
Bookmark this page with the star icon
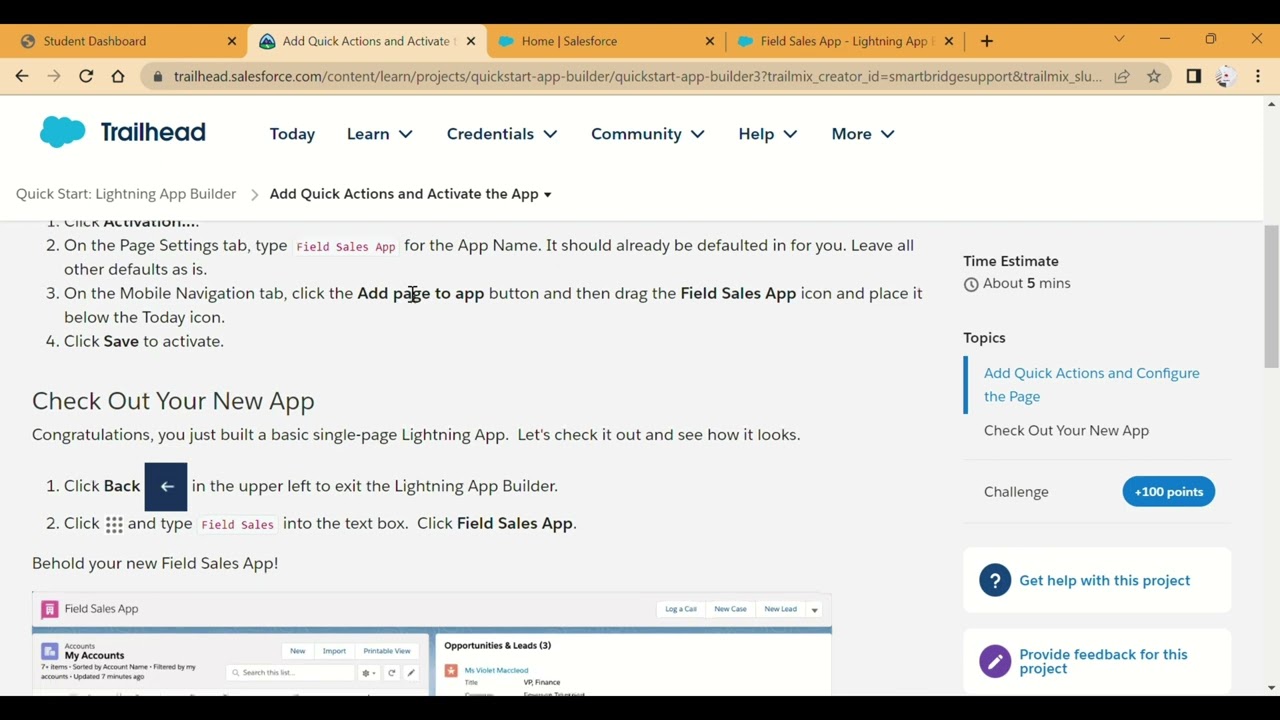pos(1154,76)
